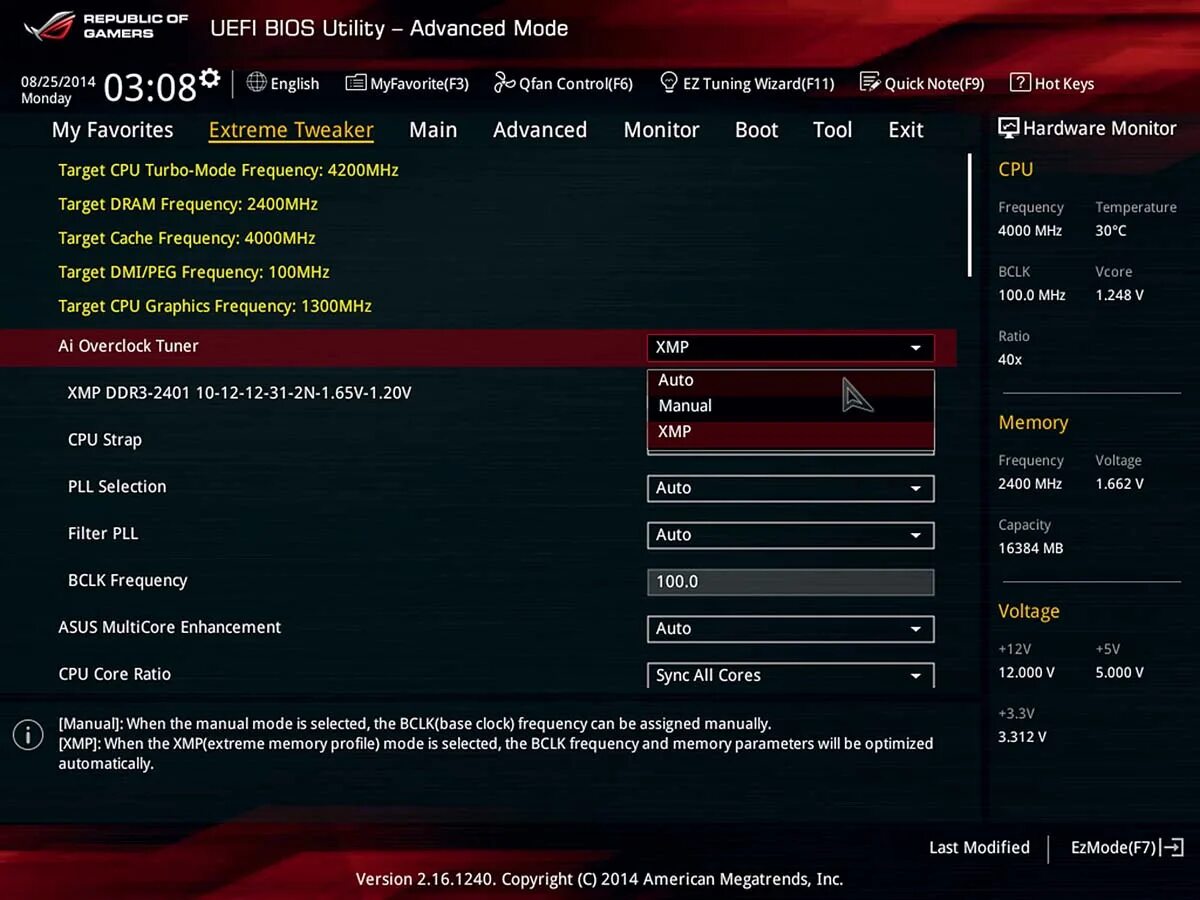Click the info icon beside help text

[28, 735]
